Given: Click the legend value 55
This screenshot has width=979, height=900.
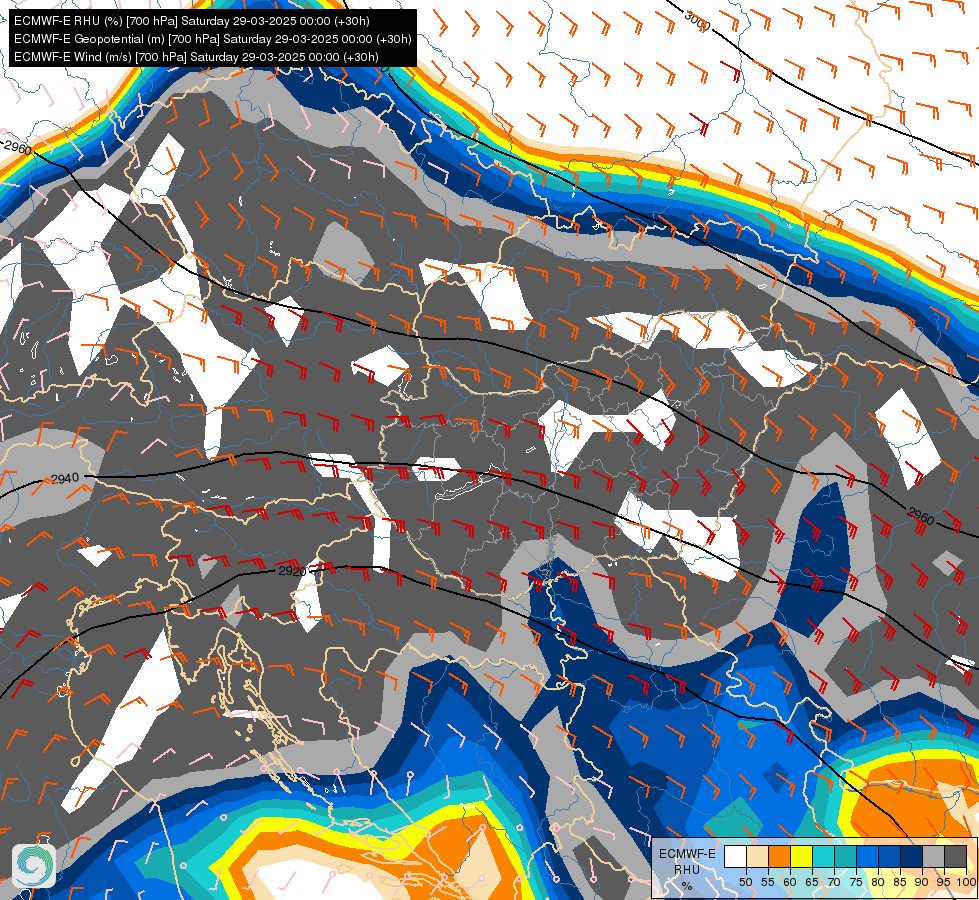Looking at the screenshot, I should click(768, 882).
